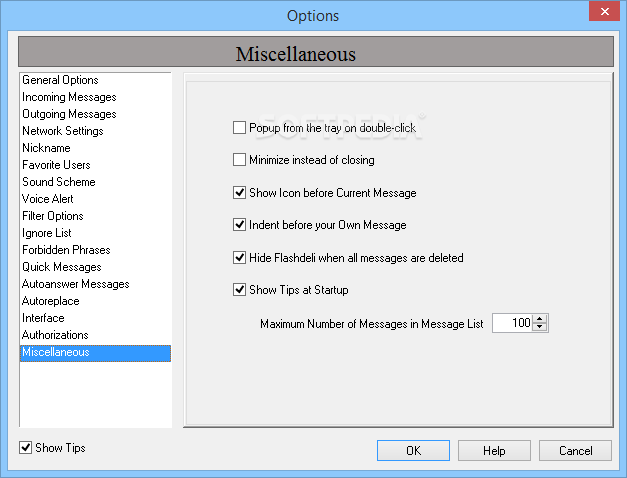Image resolution: width=627 pixels, height=478 pixels.
Task: Close the Options window
Action: coord(604,11)
